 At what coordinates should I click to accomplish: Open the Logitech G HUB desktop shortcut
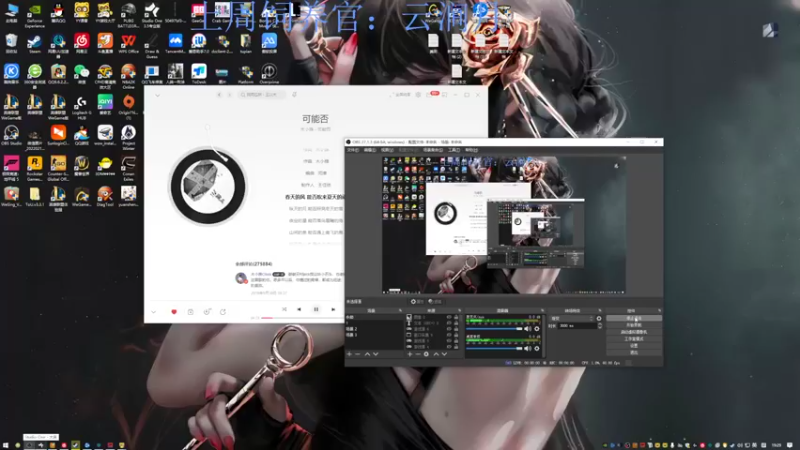[x=82, y=107]
